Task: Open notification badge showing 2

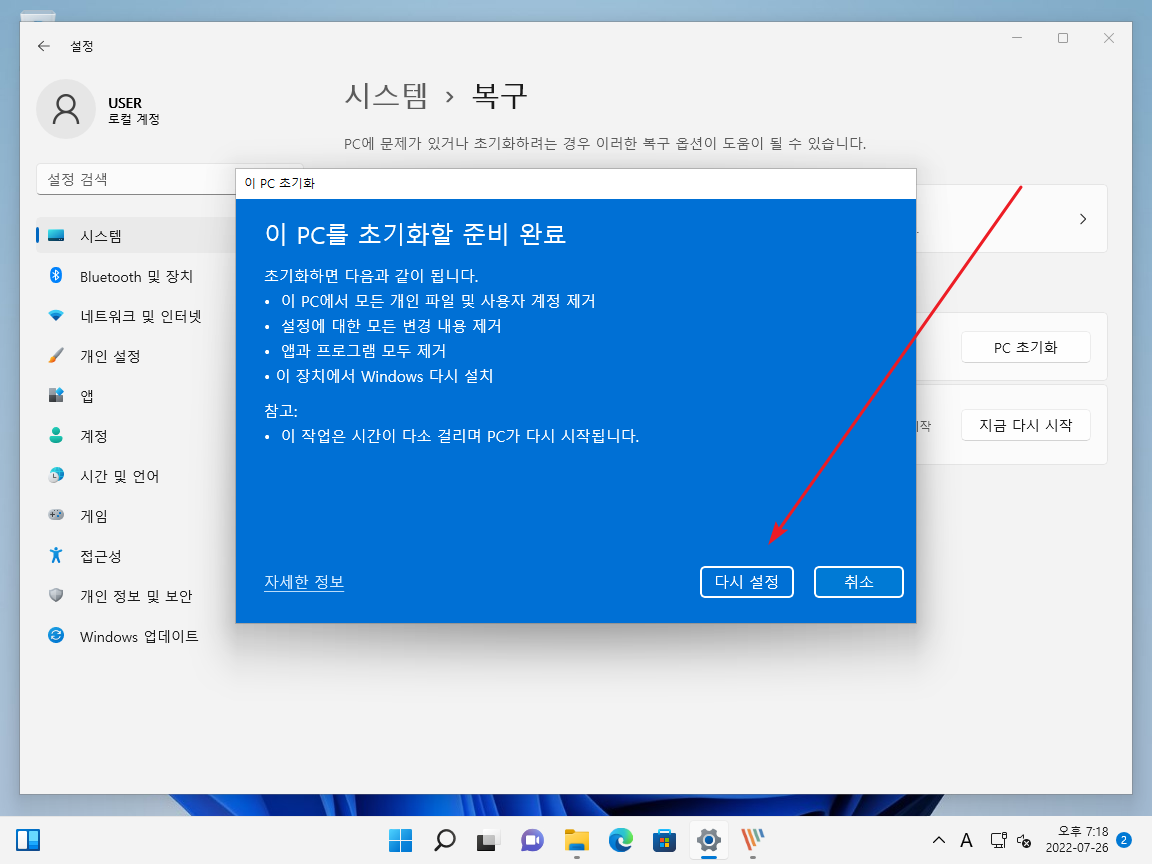Action: 1123,840
